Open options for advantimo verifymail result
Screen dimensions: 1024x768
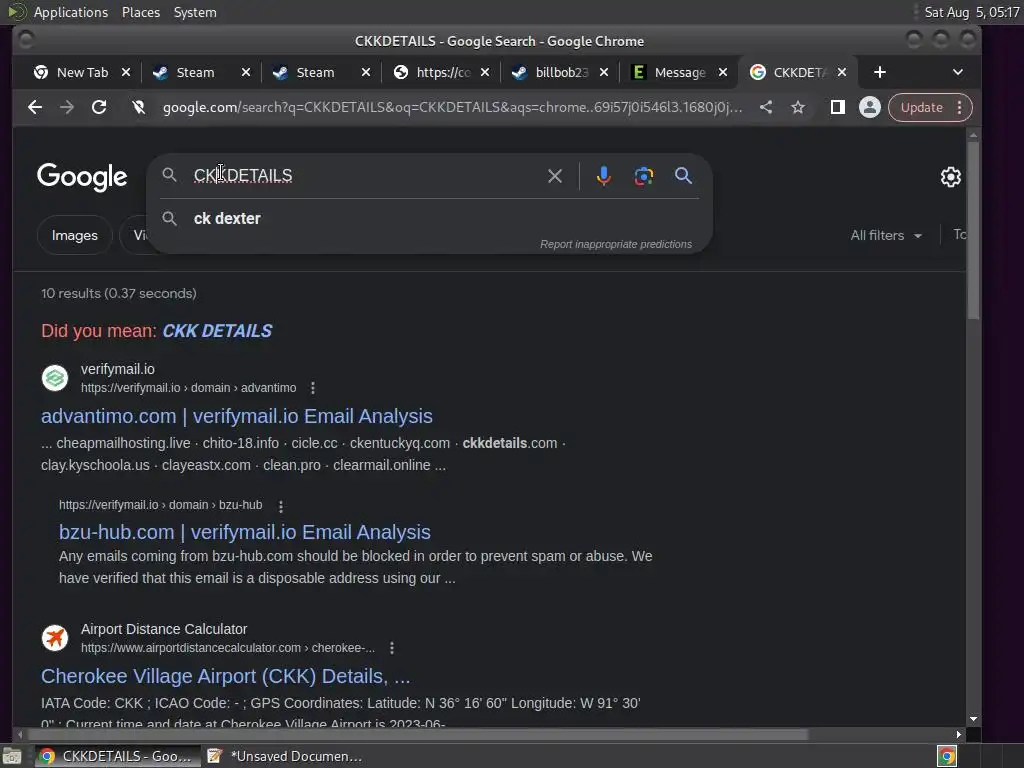click(x=313, y=388)
